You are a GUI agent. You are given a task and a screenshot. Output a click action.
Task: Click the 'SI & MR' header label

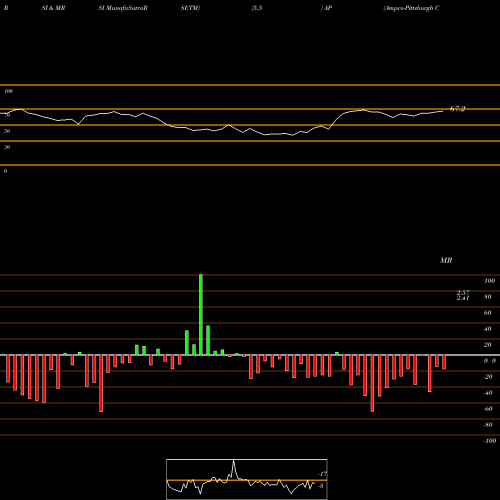(53, 8)
